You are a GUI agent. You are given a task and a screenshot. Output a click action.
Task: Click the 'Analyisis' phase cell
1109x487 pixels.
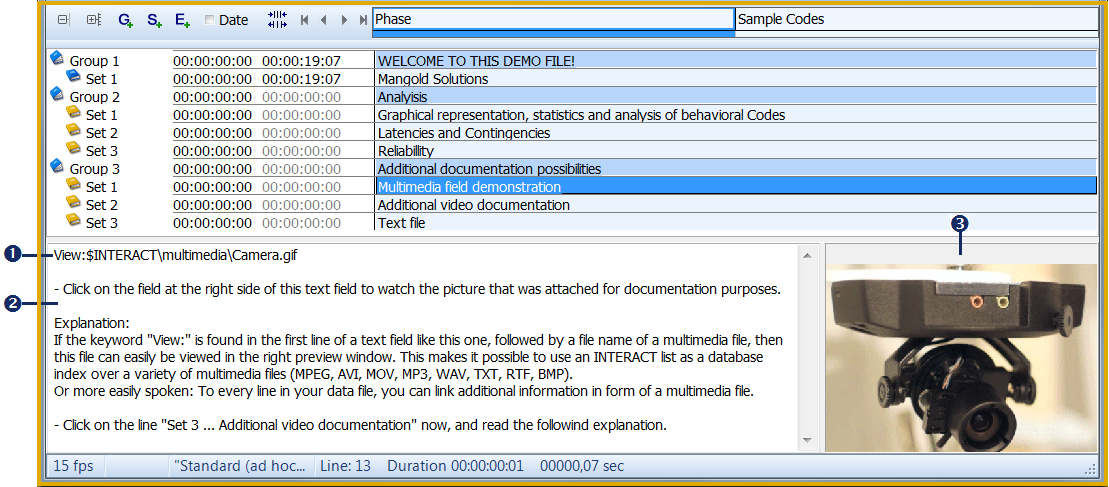click(736, 97)
